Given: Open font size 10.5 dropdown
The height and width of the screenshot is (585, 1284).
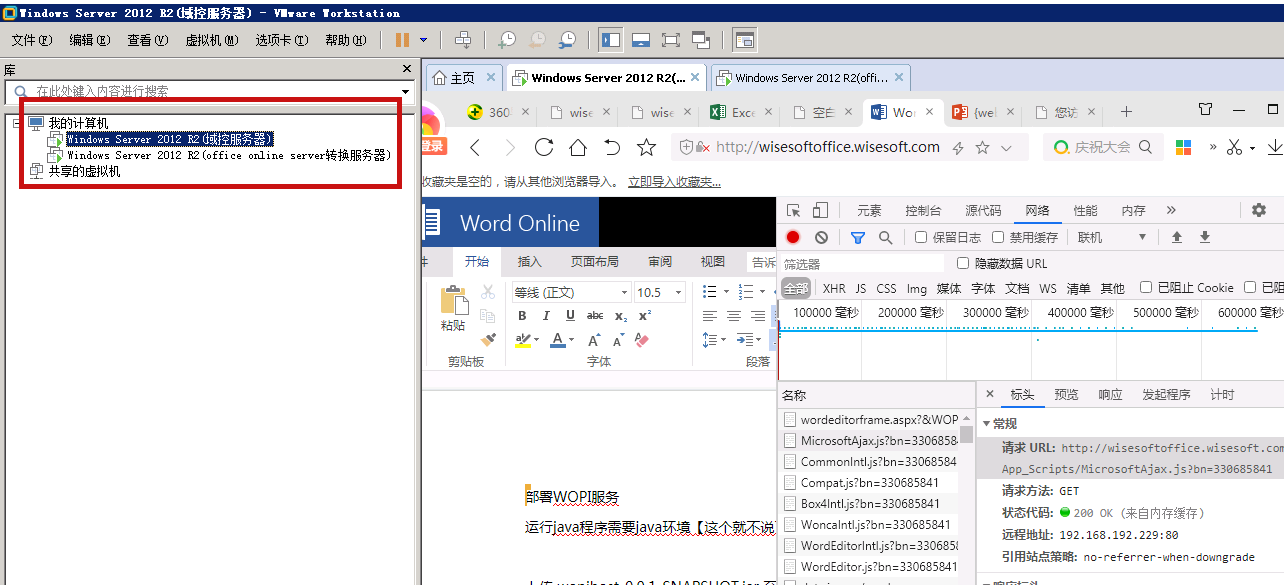Looking at the screenshot, I should (679, 293).
